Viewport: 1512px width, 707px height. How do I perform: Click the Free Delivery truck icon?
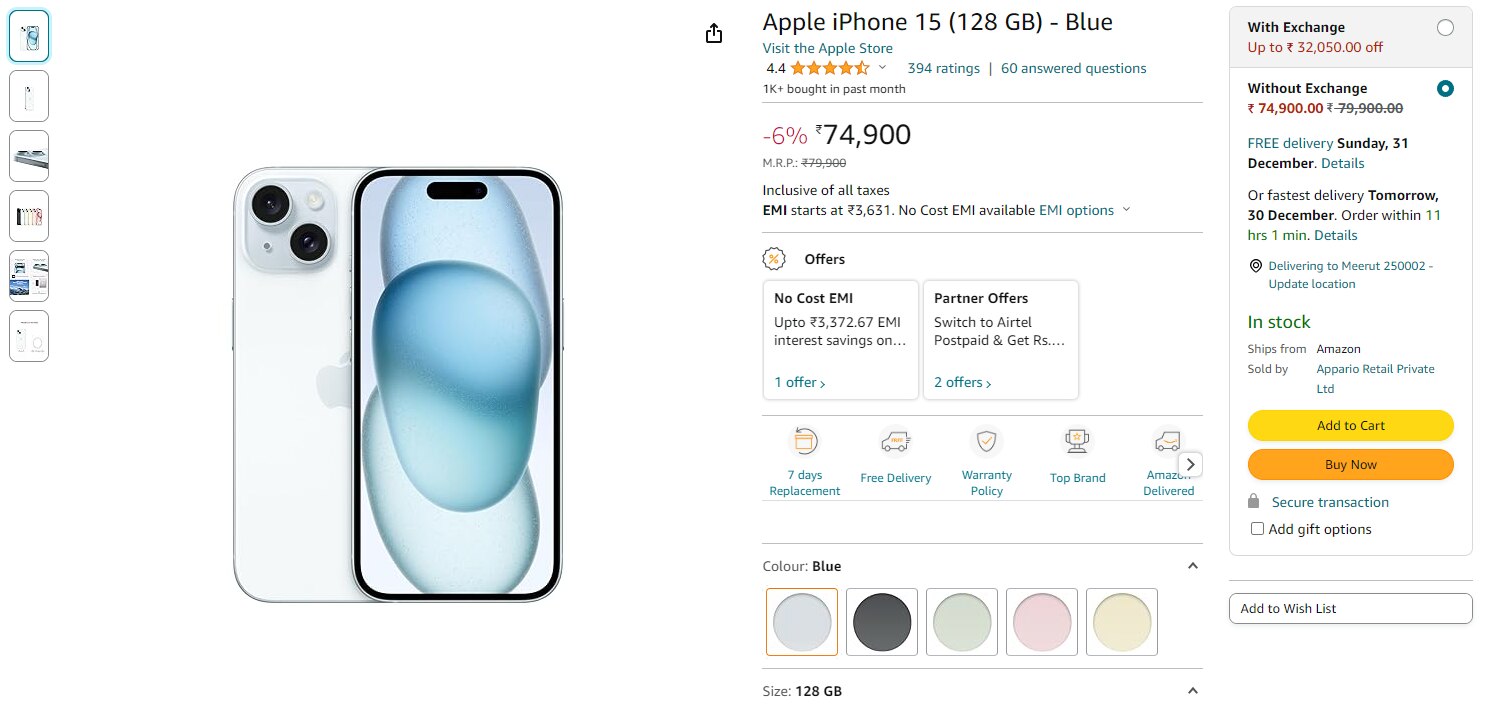tap(895, 441)
